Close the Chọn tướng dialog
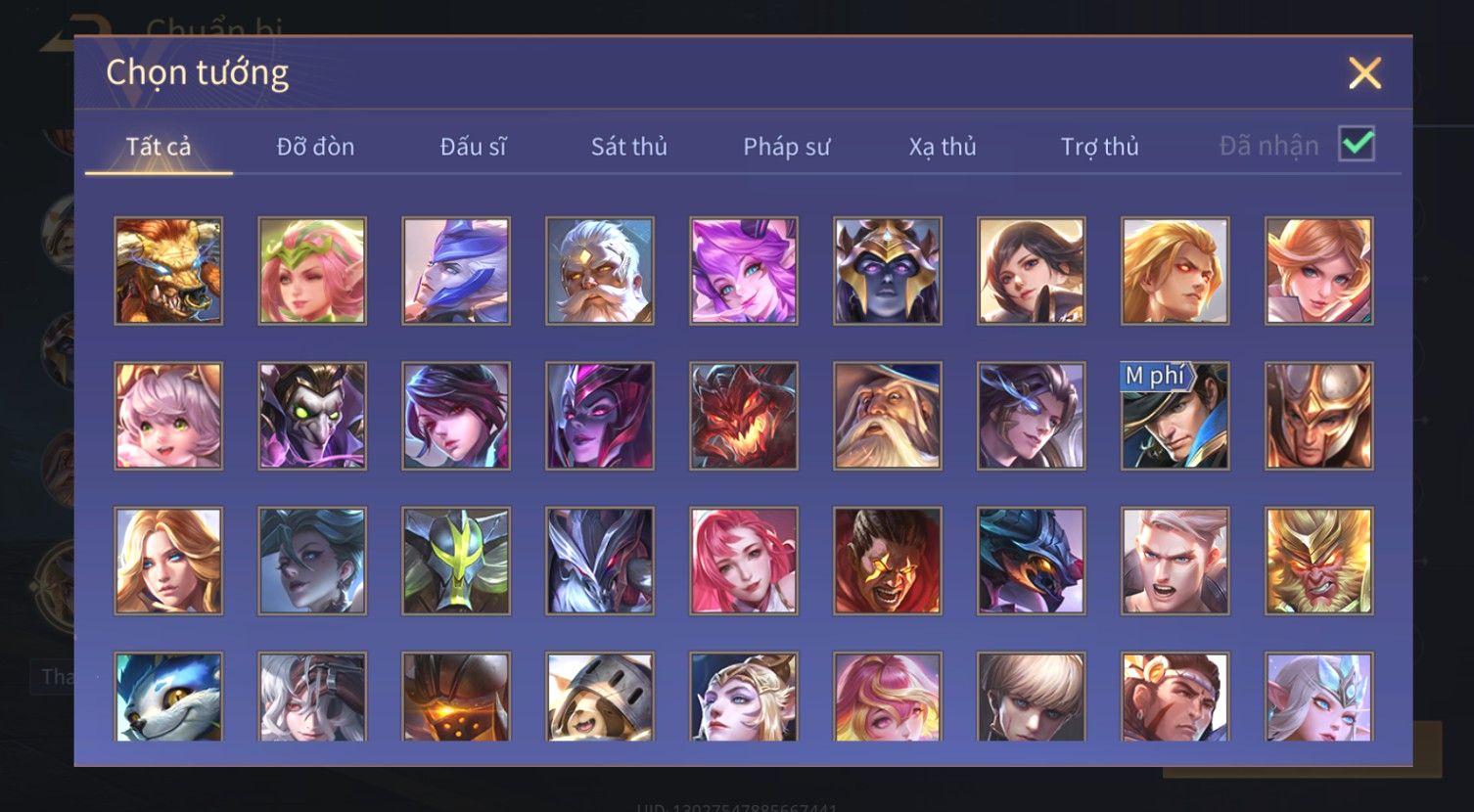Viewport: 1474px width, 812px height. tap(1364, 73)
